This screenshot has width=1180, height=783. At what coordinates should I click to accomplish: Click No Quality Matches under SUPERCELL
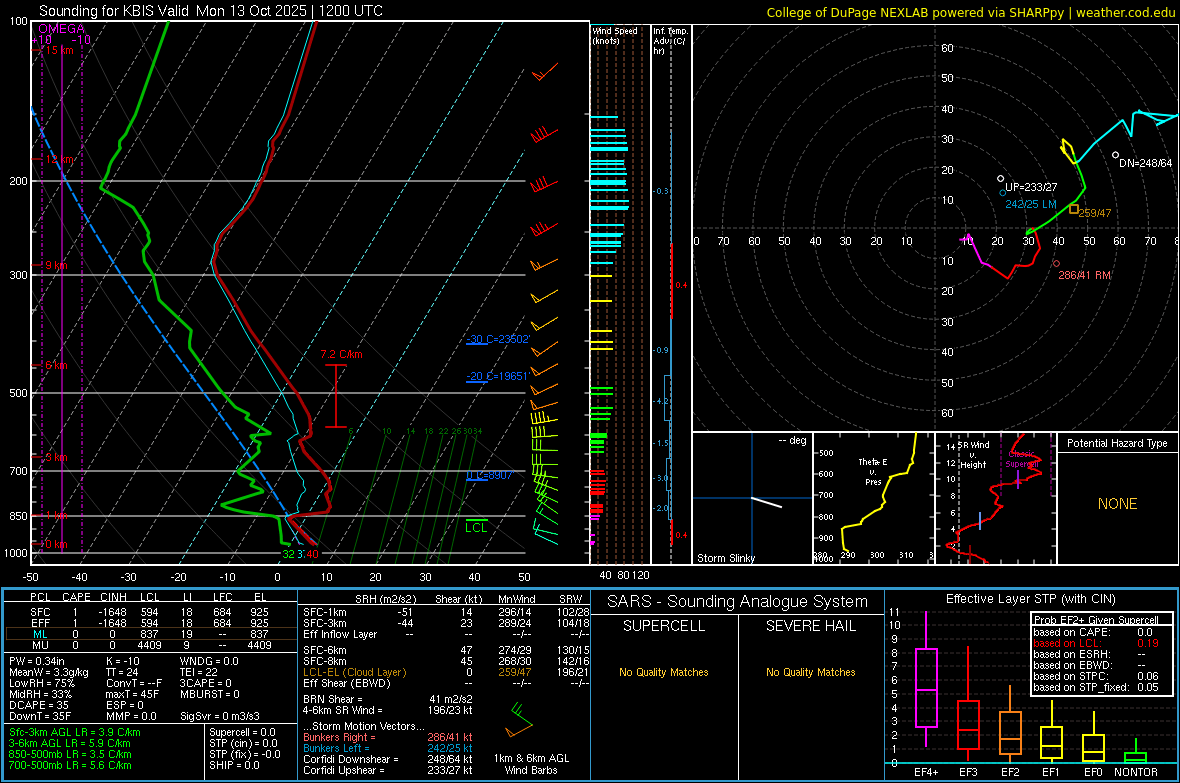663,672
